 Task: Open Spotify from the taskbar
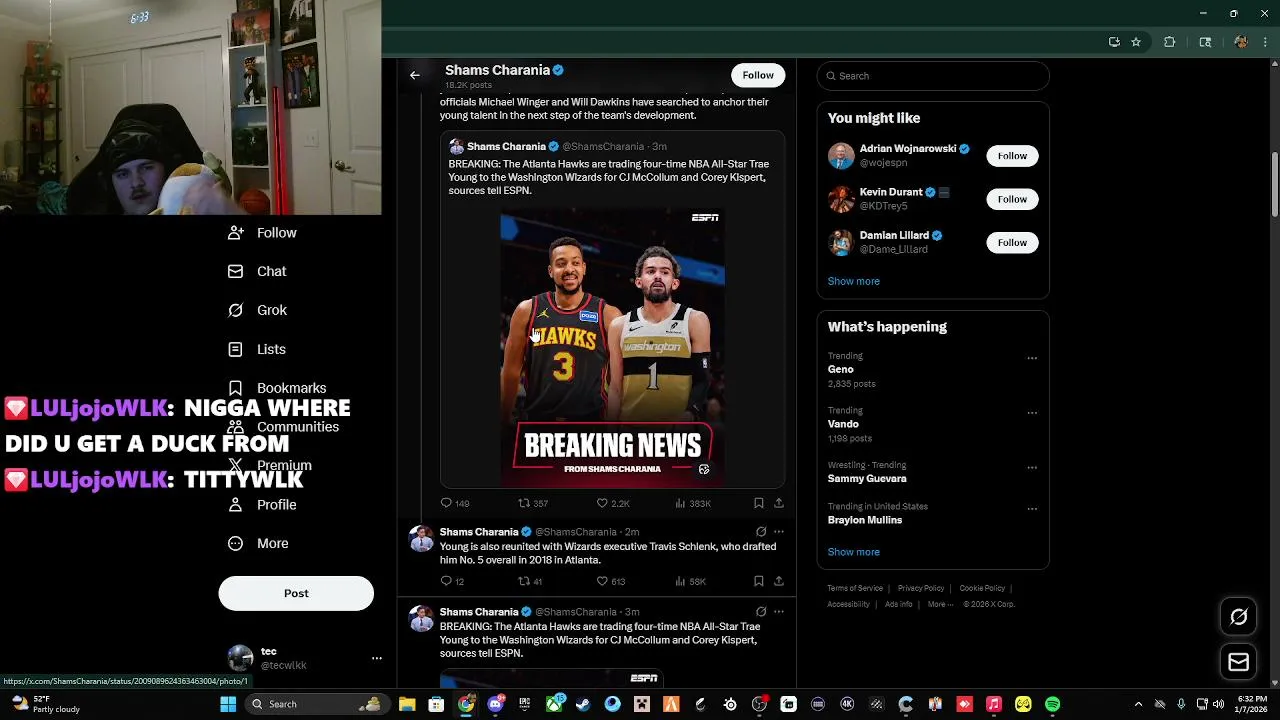[1052, 704]
